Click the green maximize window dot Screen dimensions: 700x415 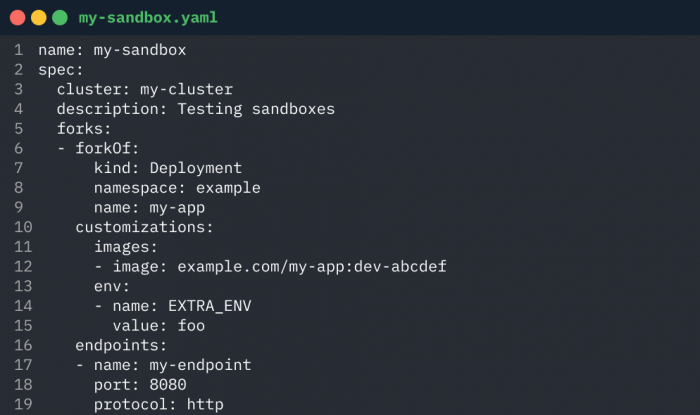60,18
